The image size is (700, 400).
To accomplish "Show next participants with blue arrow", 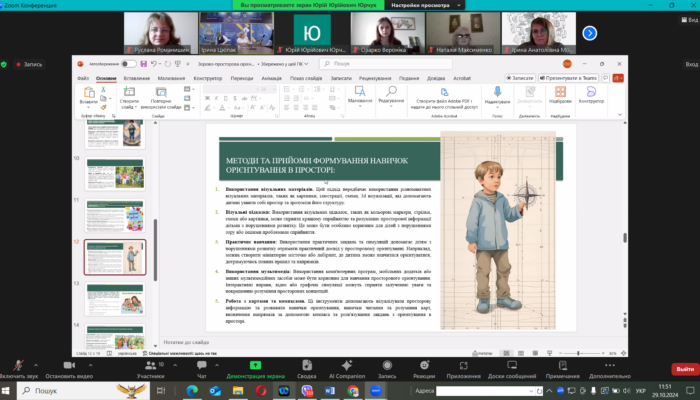I will 589,33.
